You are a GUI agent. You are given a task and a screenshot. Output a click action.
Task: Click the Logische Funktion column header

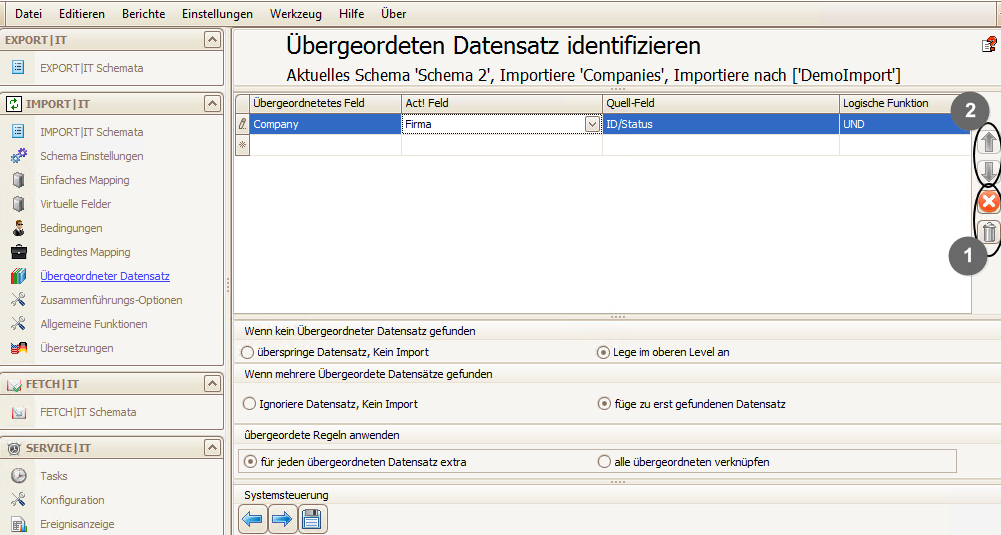point(905,103)
